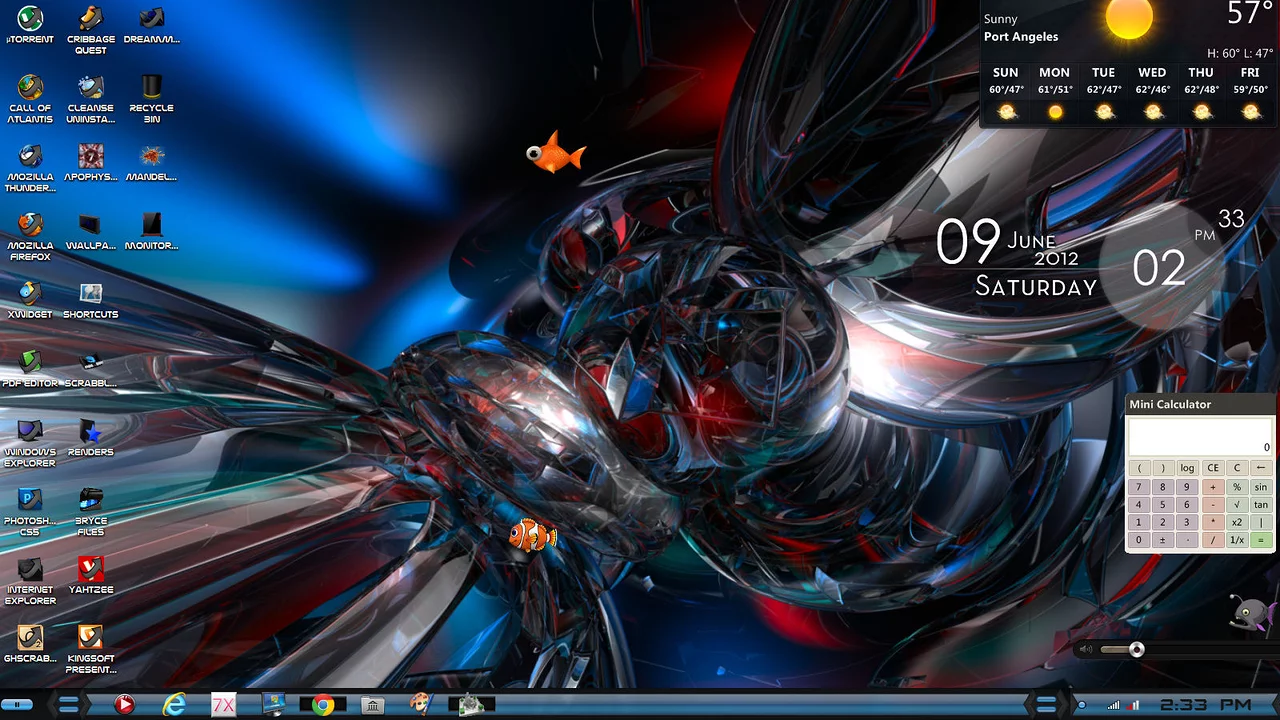Click the orange goldfish desktop widget
Viewport: 1280px width, 720px height.
556,154
